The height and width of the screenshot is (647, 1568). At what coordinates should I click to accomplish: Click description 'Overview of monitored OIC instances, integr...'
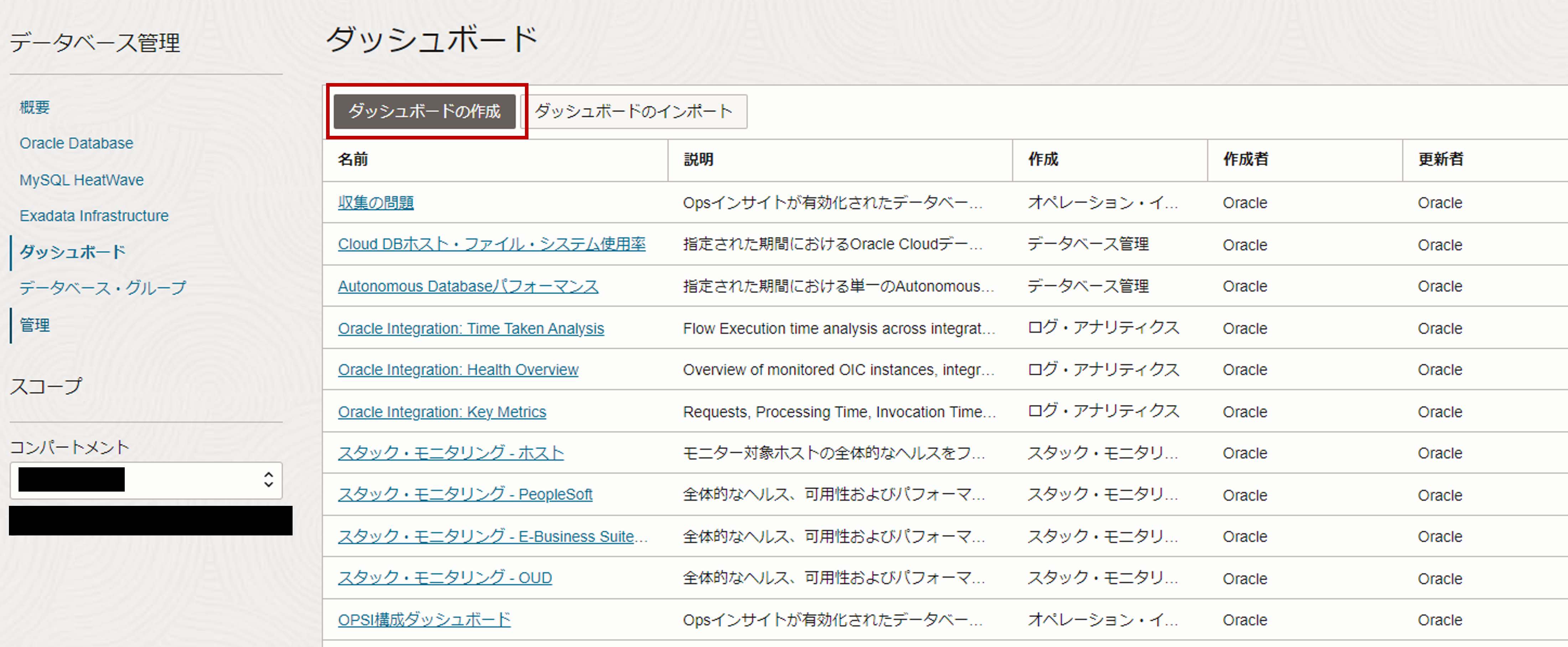point(839,369)
